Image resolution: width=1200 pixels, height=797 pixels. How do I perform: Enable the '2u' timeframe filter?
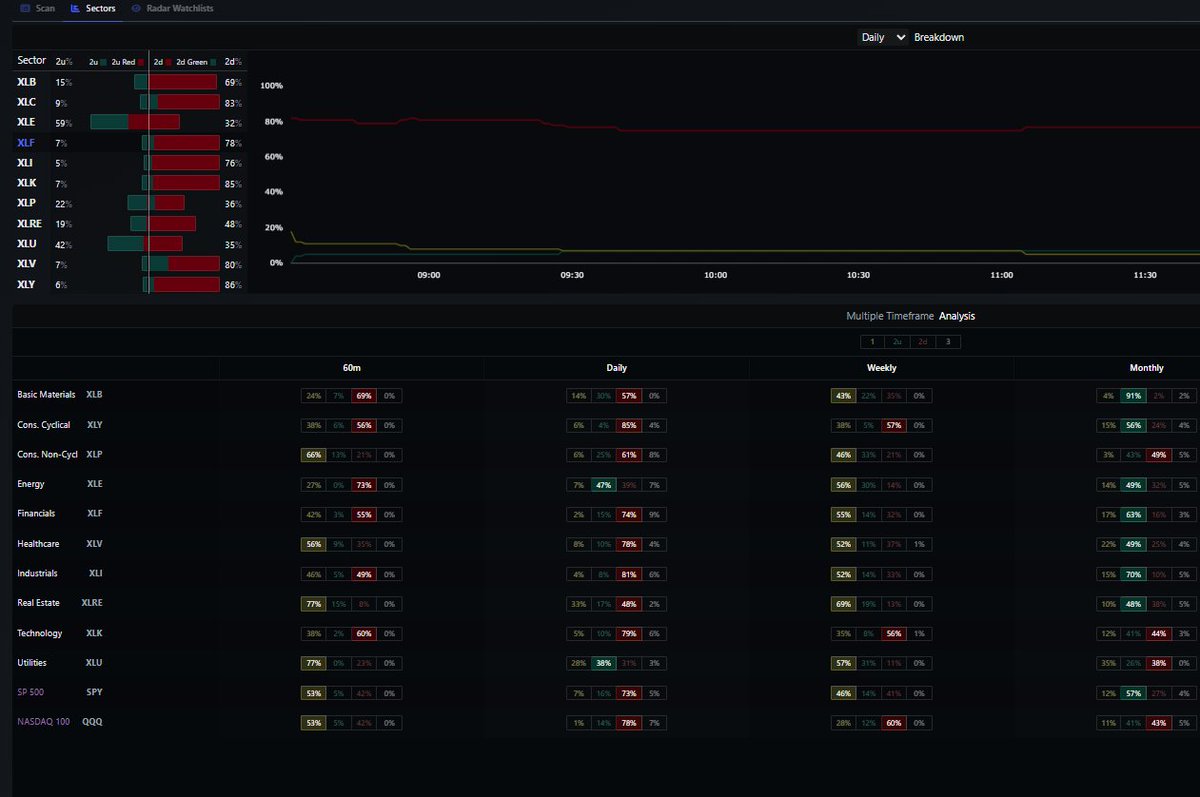click(898, 341)
